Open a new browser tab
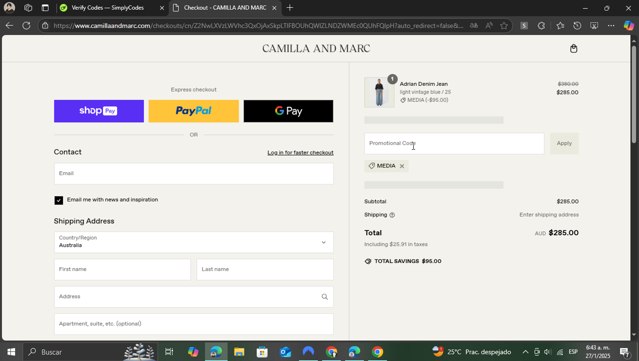Viewport: 639px width, 361px height. (x=290, y=8)
